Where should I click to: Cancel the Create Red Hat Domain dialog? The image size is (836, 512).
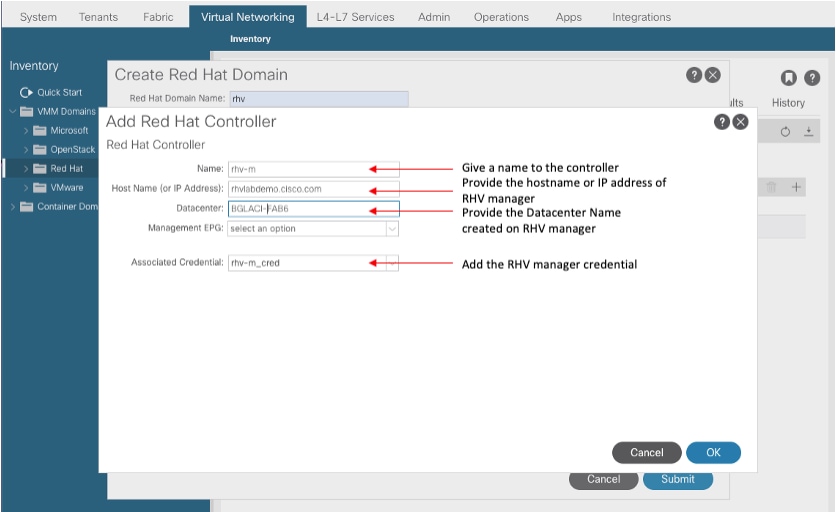pyautogui.click(x=604, y=480)
